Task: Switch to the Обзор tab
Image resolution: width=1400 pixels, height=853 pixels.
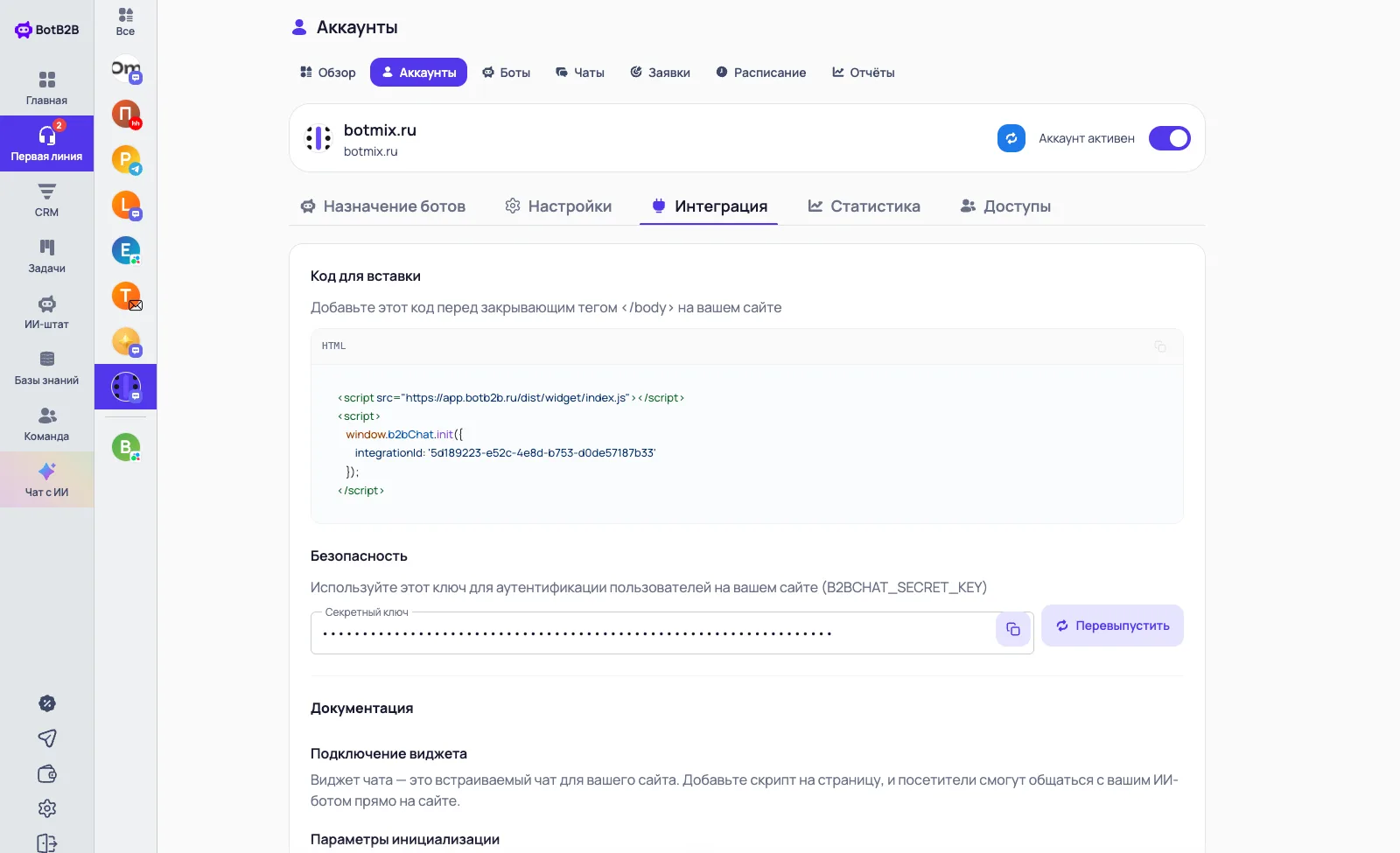Action: point(328,73)
